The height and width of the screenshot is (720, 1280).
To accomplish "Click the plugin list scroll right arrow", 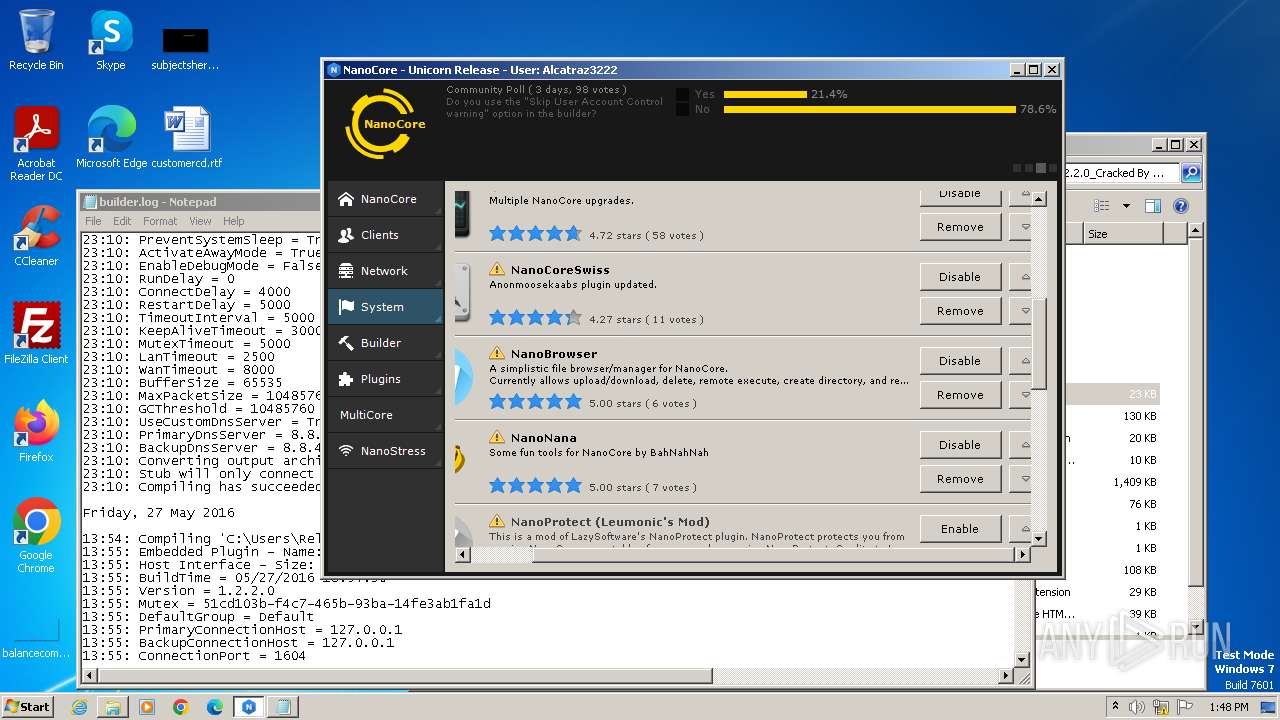I will point(1022,554).
